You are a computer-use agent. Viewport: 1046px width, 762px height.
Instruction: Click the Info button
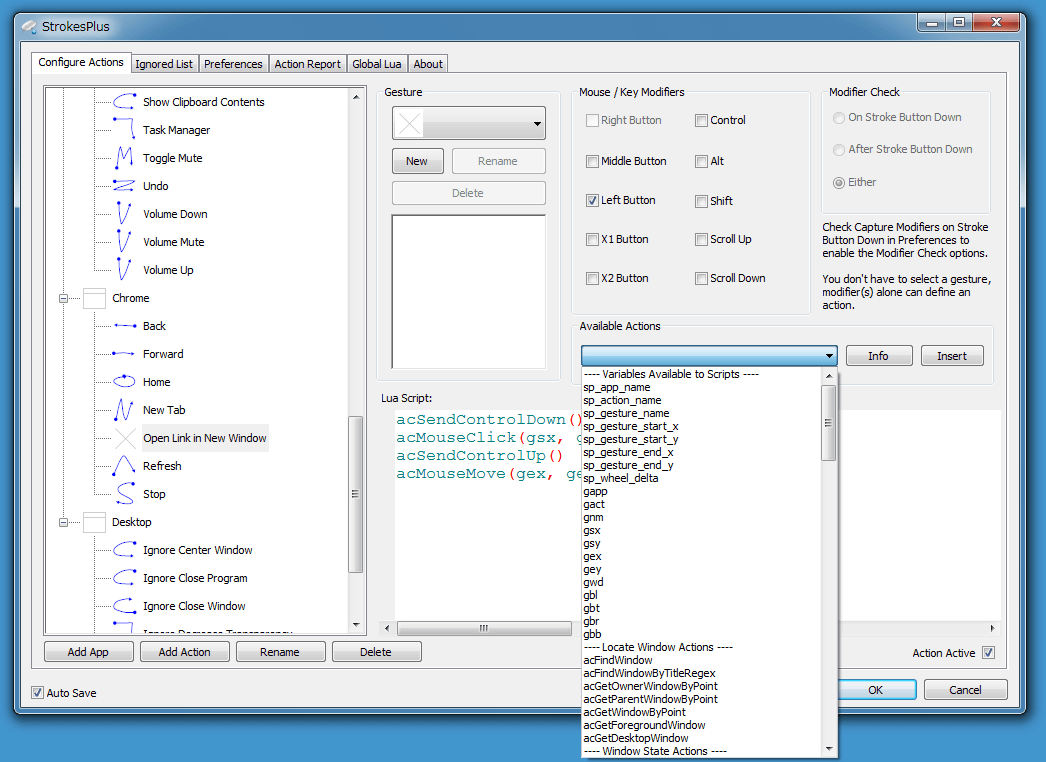[x=879, y=356]
